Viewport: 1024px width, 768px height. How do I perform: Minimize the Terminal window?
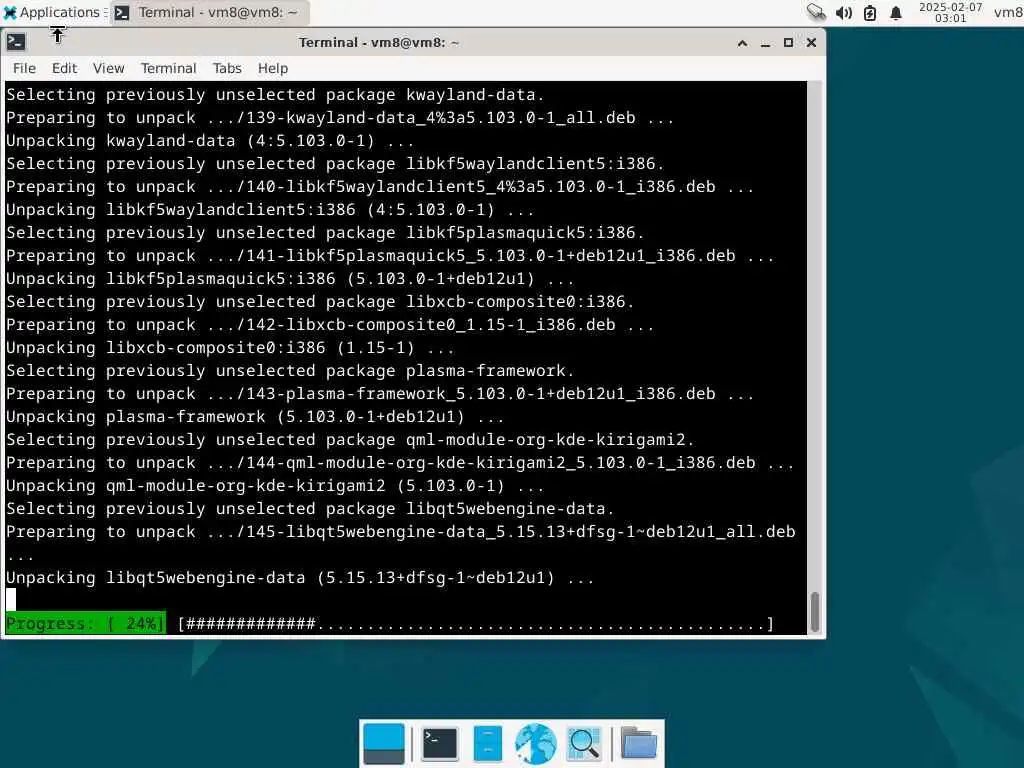pyautogui.click(x=765, y=43)
